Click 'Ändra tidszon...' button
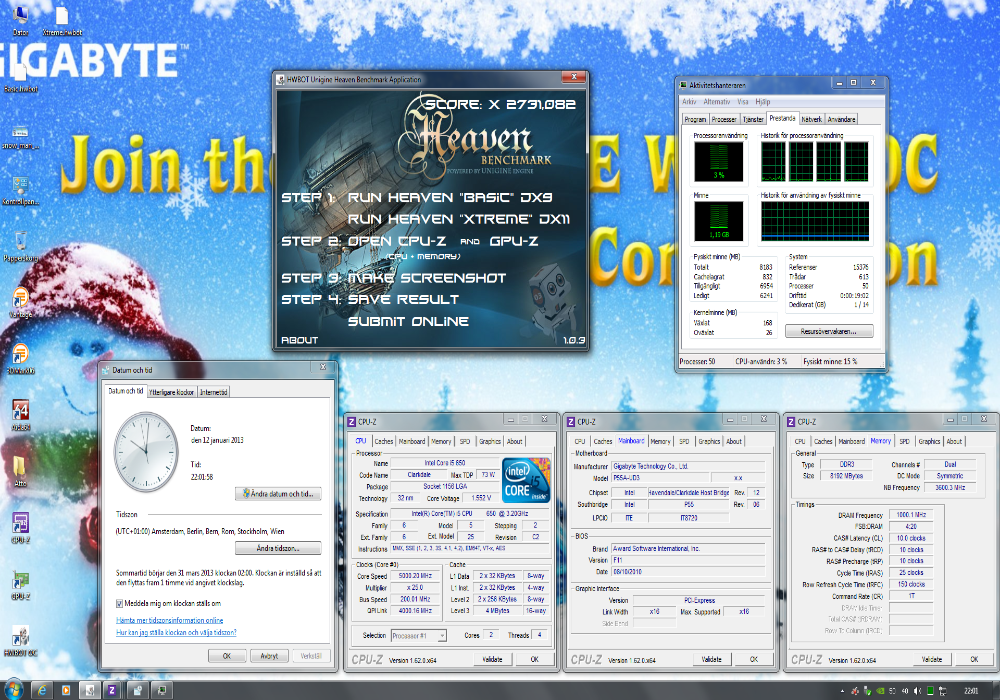 (278, 548)
